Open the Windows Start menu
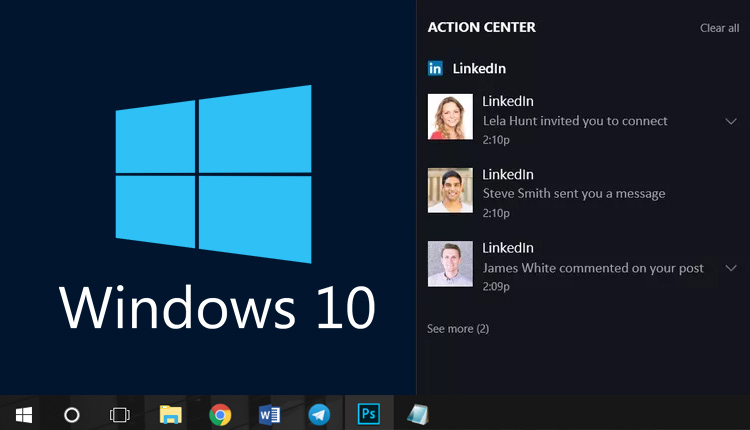This screenshot has height=430, width=750. (24, 415)
